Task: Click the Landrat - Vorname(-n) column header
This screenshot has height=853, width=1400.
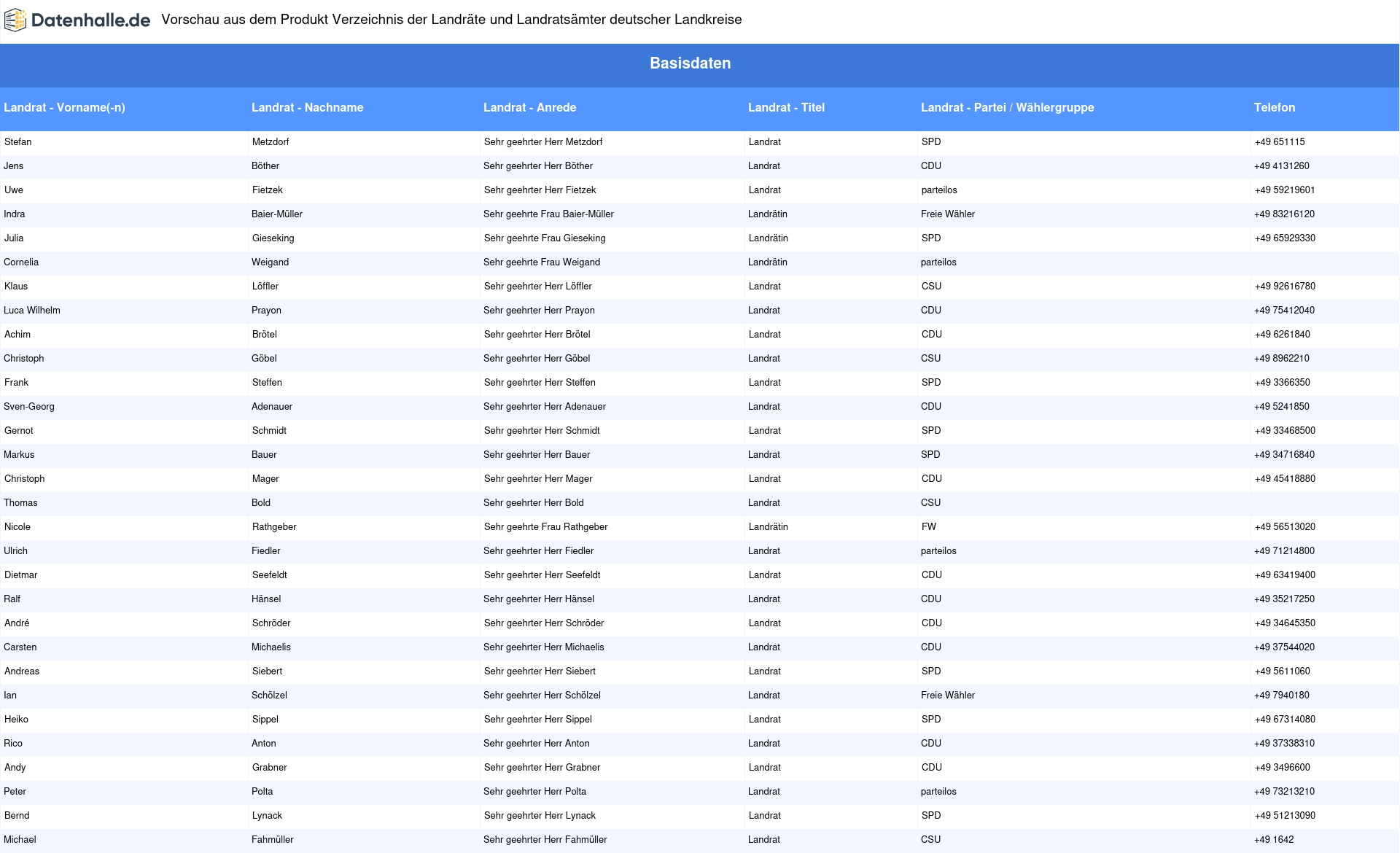Action: point(64,108)
